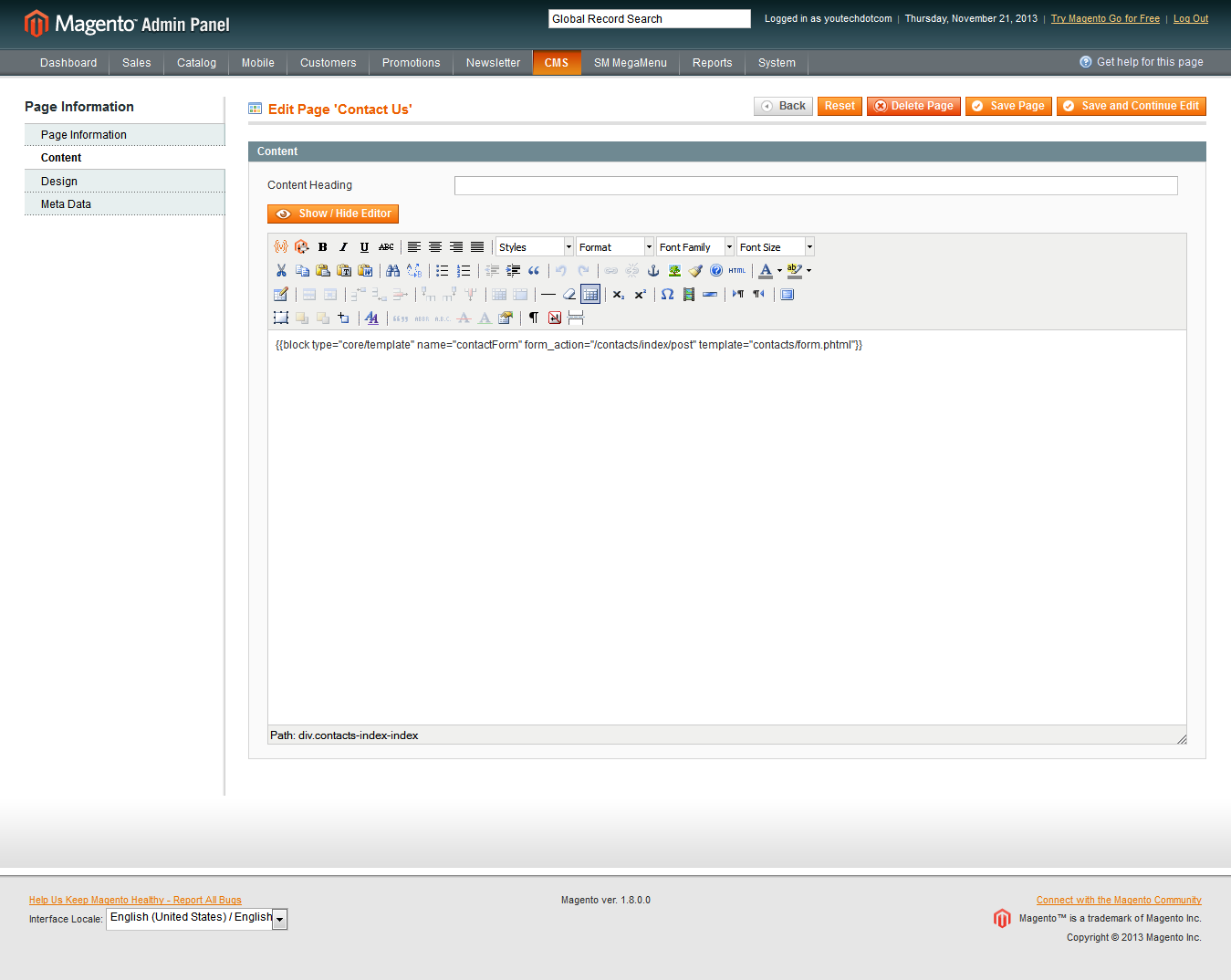Insert page break
Viewport: 1231px width, 980px height.
pyautogui.click(x=576, y=318)
